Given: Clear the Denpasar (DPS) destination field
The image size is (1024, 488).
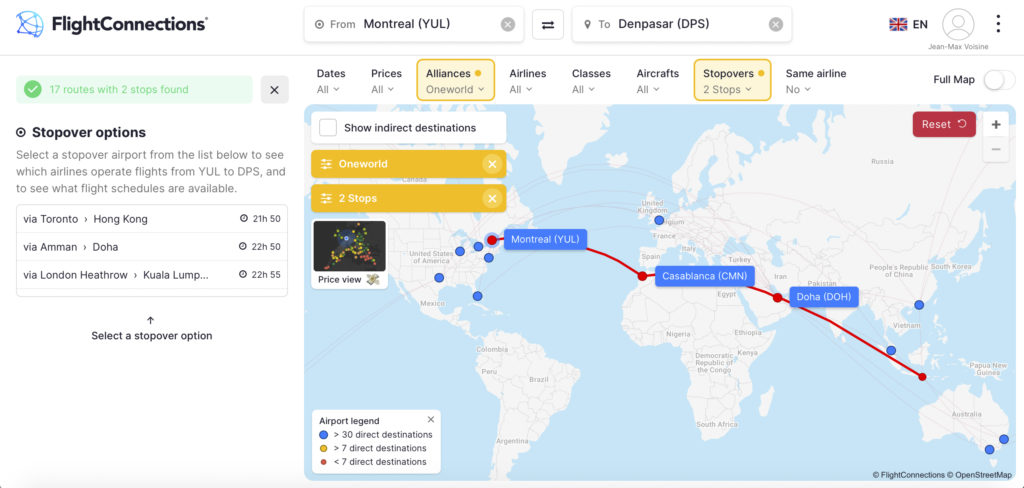Looking at the screenshot, I should 775,24.
